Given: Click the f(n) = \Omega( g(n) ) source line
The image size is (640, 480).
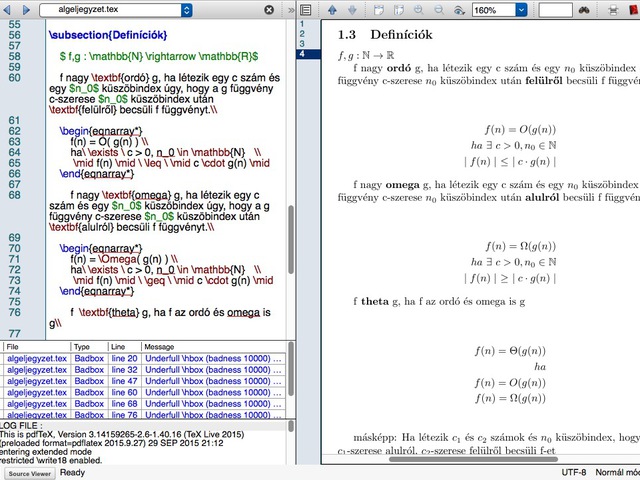Looking at the screenshot, I should coord(124,259).
